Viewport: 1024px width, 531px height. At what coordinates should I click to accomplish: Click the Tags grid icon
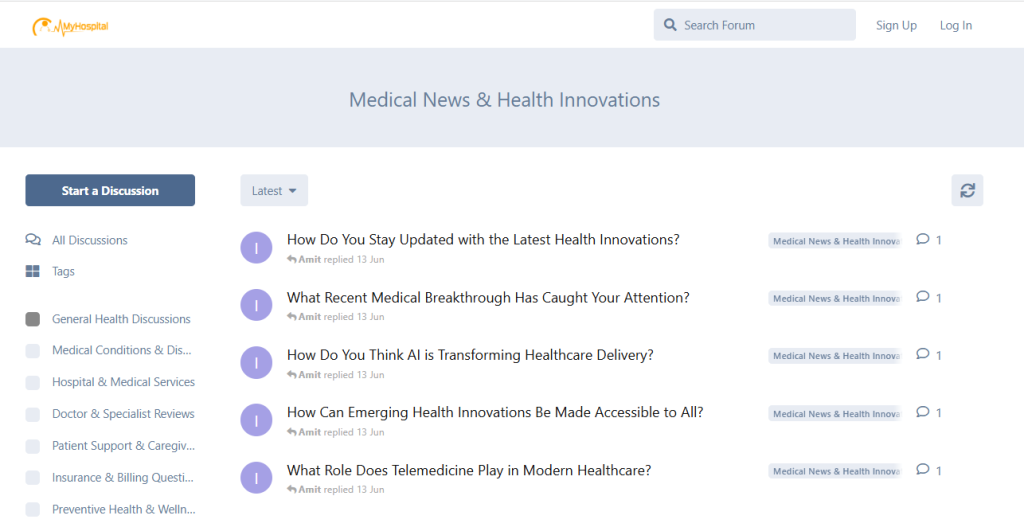point(33,271)
